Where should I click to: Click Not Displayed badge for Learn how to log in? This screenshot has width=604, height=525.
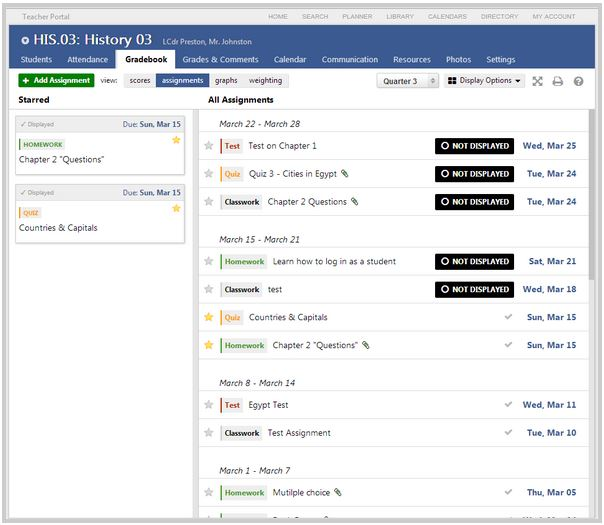pos(474,261)
